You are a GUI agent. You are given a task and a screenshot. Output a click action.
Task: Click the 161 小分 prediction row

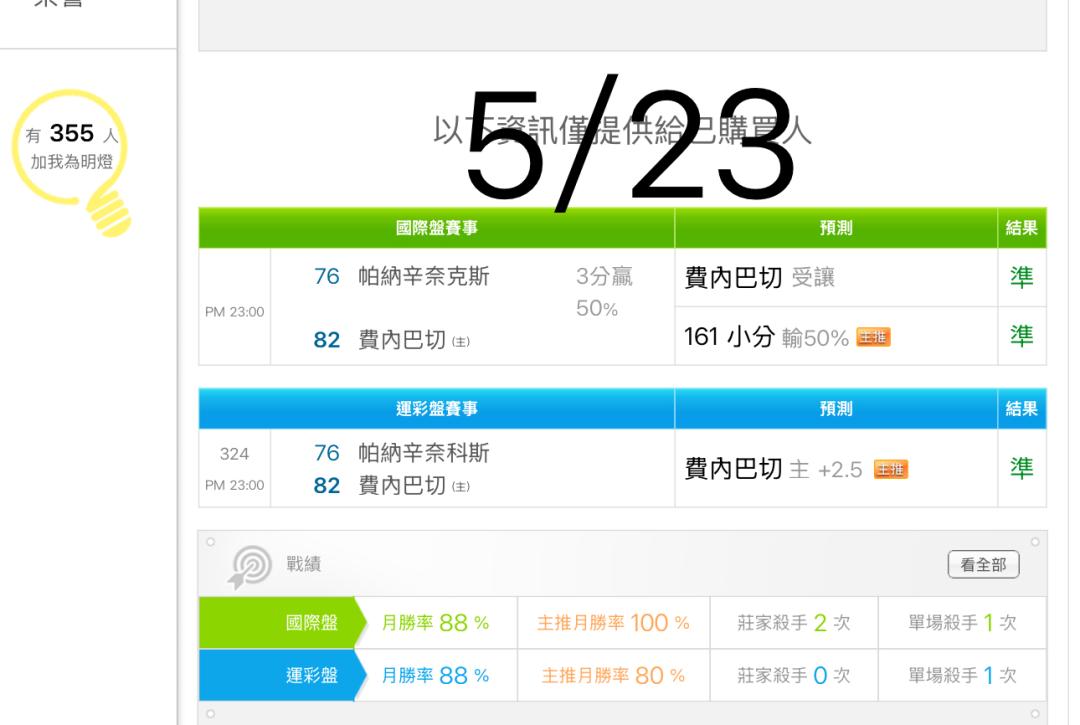836,337
